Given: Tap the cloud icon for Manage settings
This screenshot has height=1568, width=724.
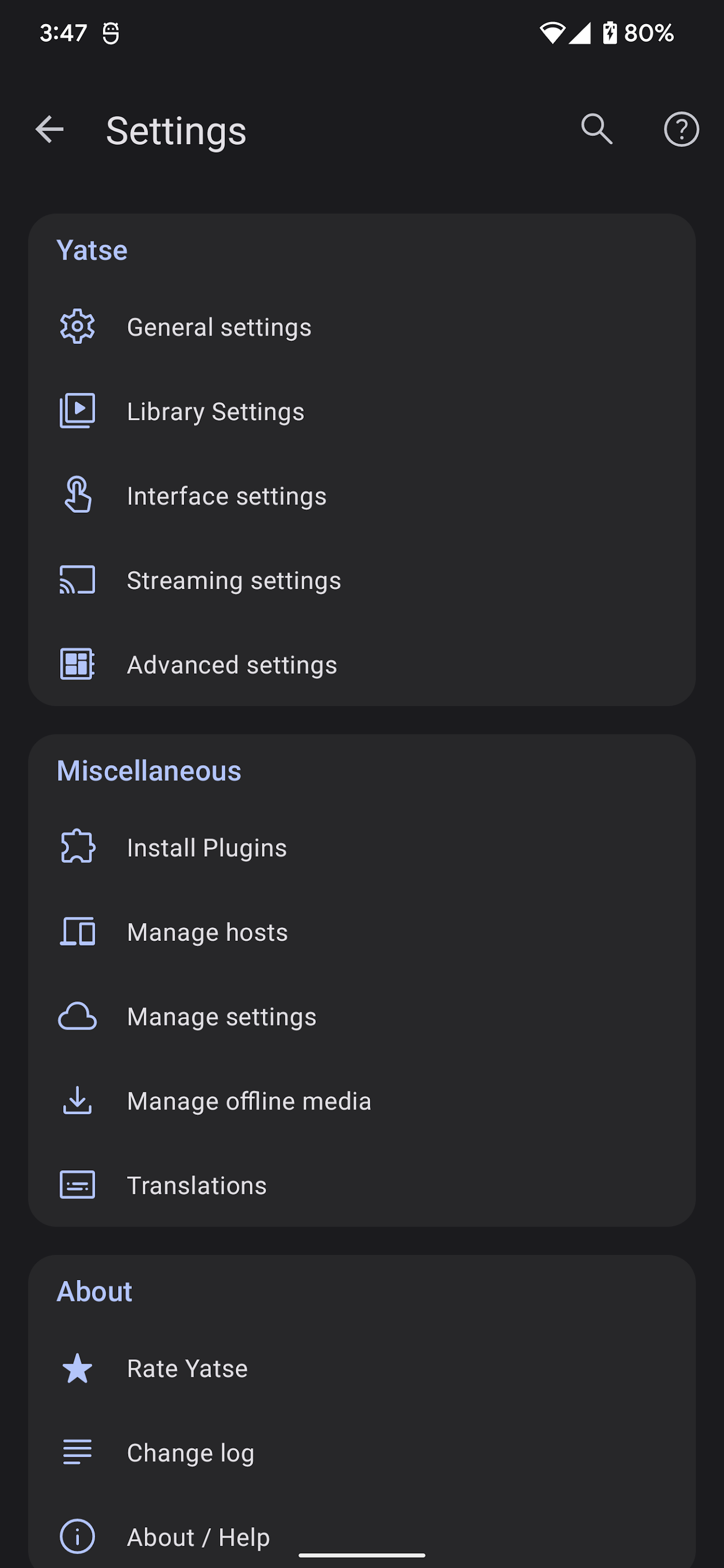Looking at the screenshot, I should point(77,1017).
